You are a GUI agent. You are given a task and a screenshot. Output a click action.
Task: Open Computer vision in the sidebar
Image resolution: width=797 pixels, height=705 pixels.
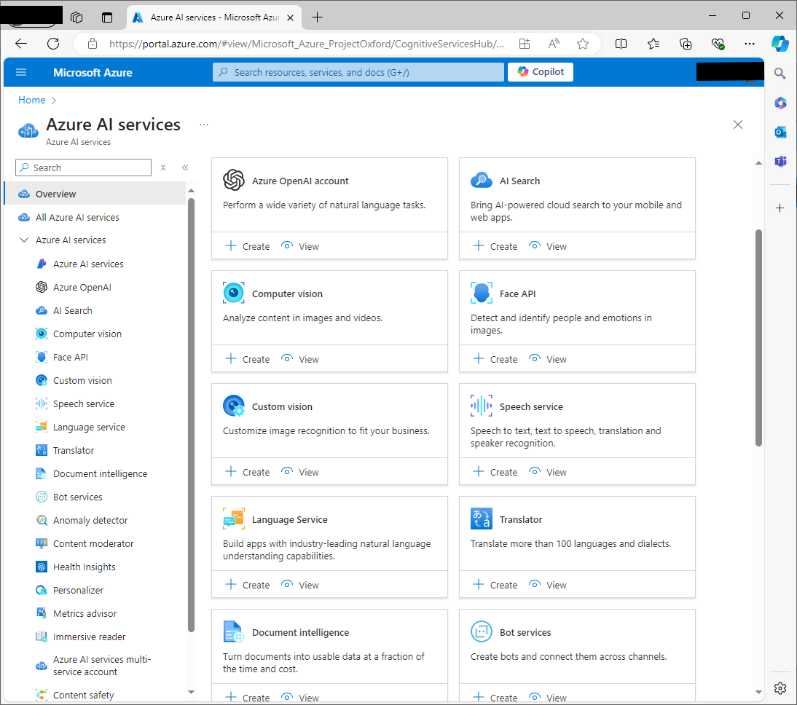(87, 334)
